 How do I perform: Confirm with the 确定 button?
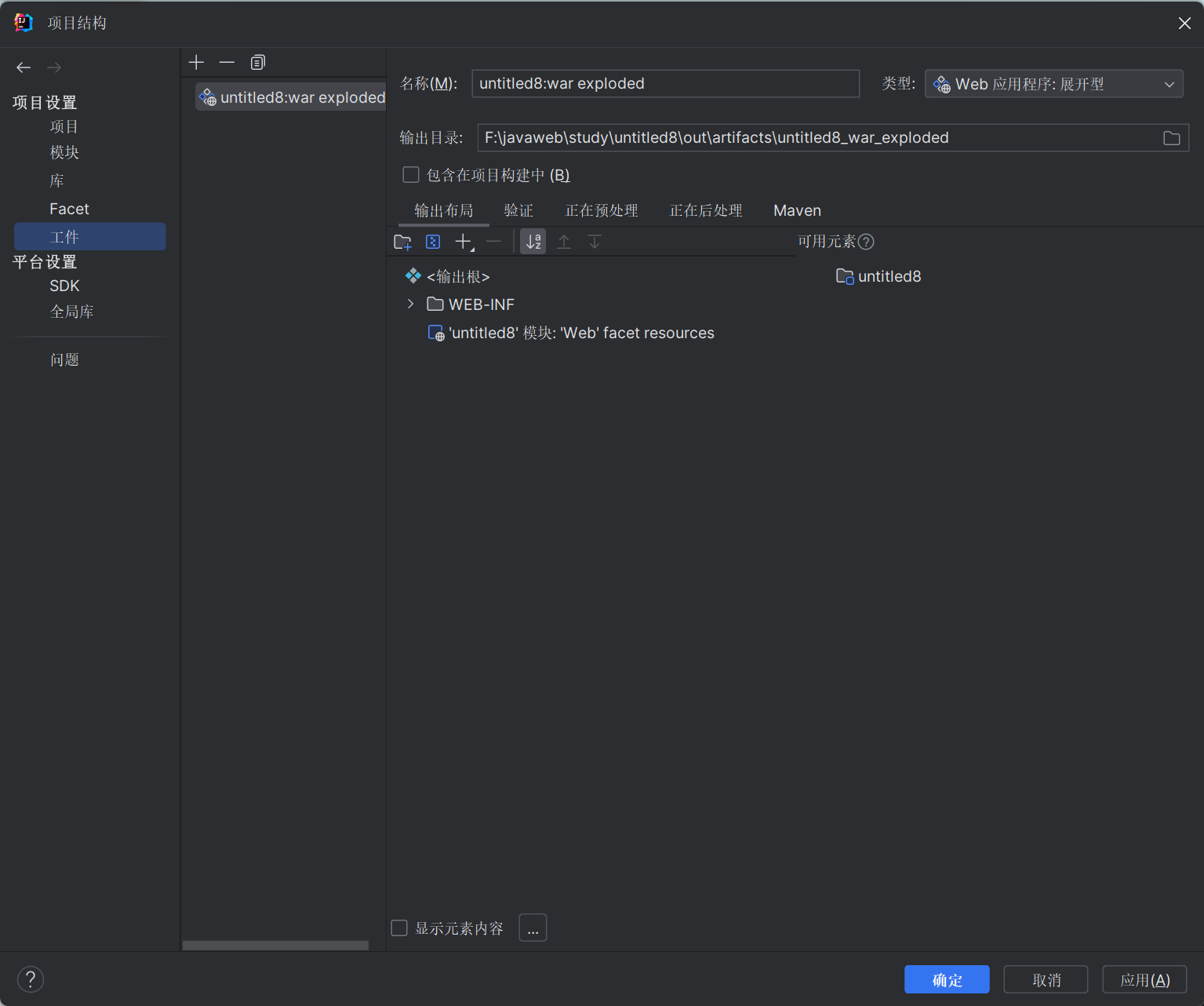(947, 979)
